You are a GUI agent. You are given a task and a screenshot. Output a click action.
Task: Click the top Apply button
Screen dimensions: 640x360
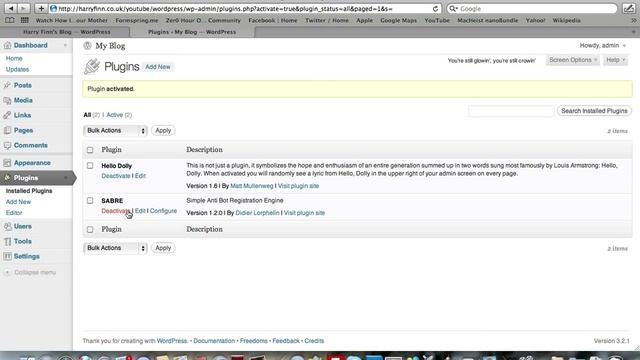pos(163,131)
